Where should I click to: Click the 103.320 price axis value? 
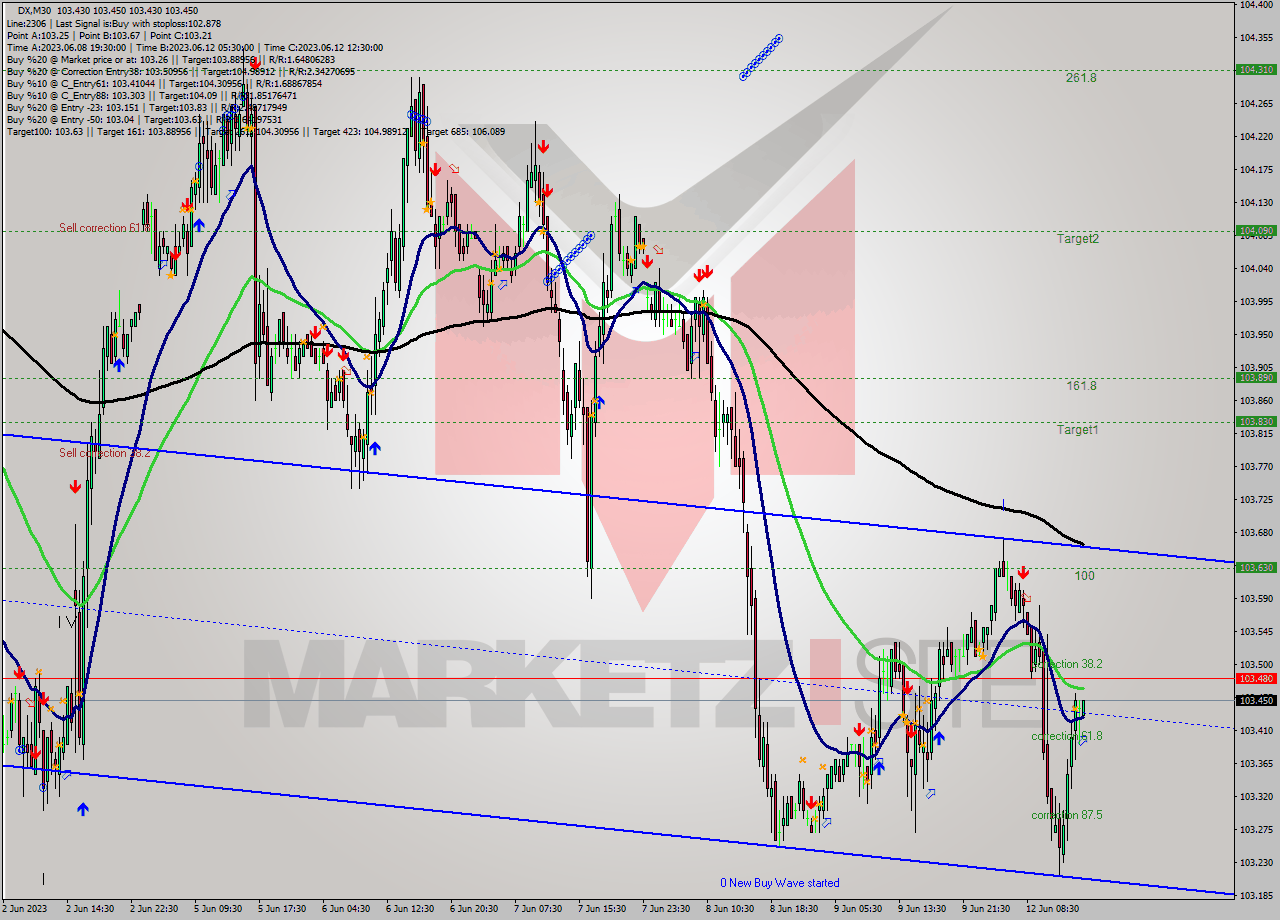[1256, 796]
